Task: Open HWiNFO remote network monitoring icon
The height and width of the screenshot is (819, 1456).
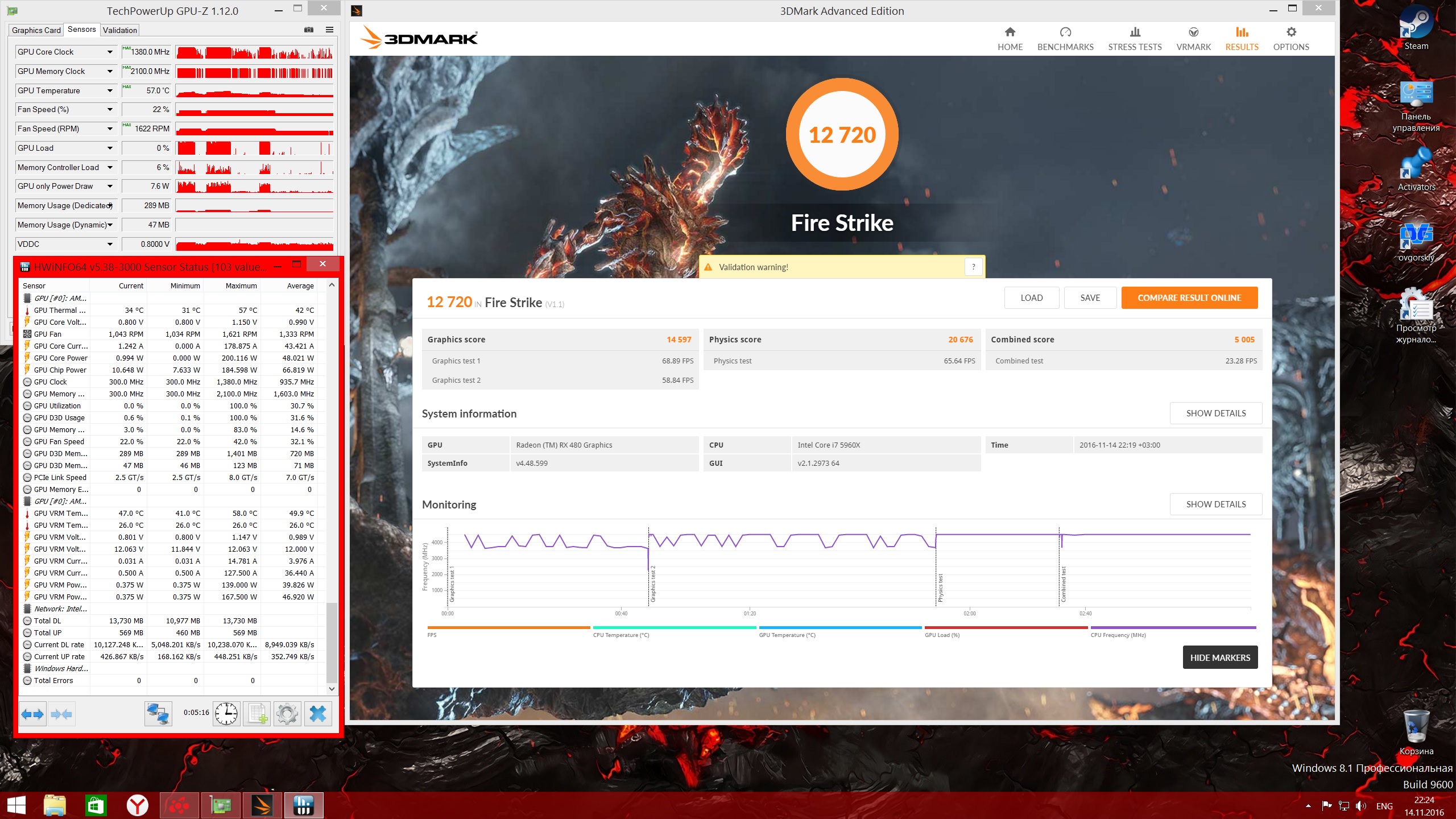Action: (158, 714)
